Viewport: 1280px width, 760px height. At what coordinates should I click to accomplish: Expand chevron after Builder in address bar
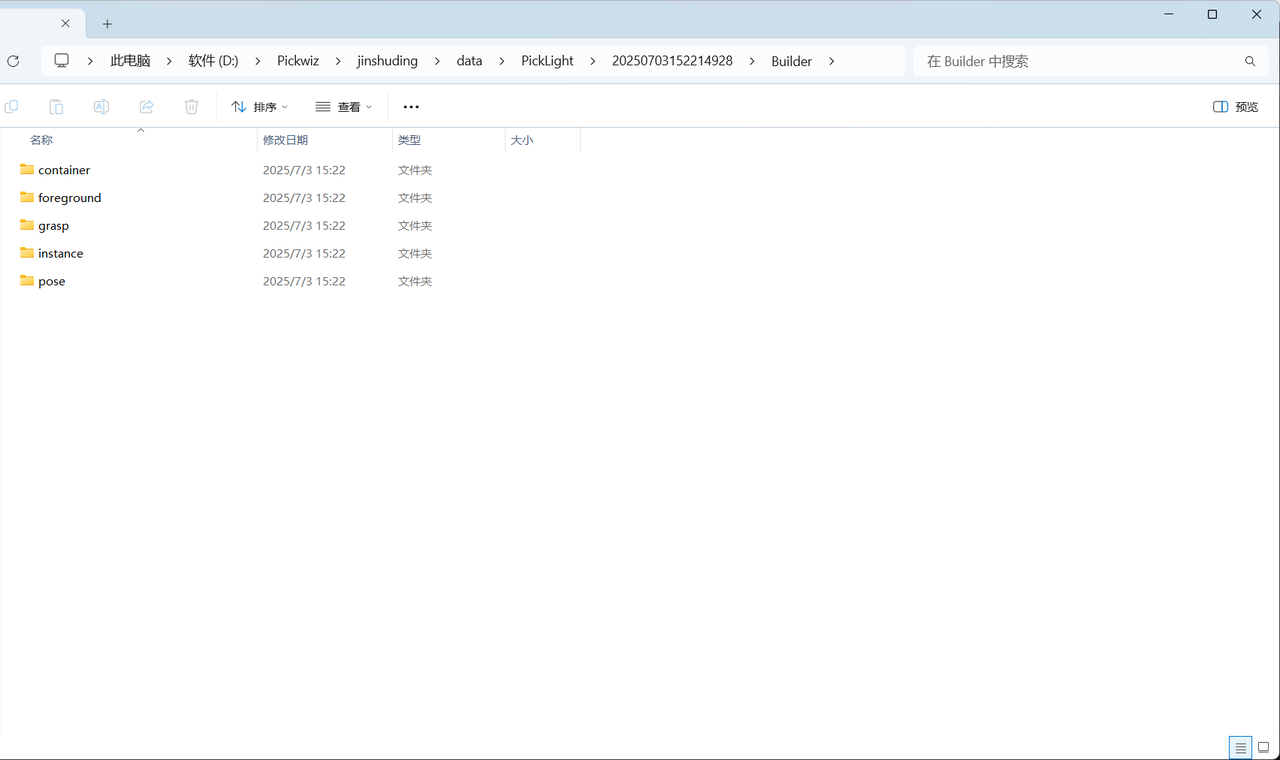(x=831, y=61)
